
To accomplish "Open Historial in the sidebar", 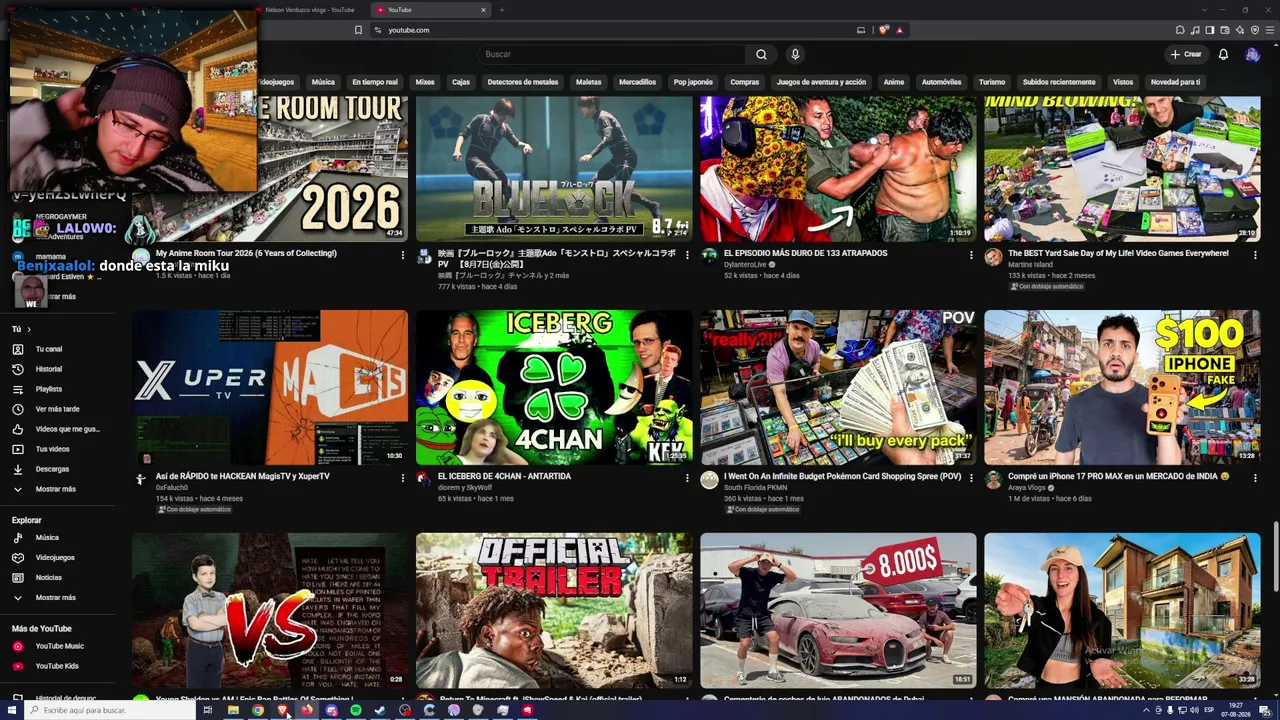I will (x=57, y=369).
